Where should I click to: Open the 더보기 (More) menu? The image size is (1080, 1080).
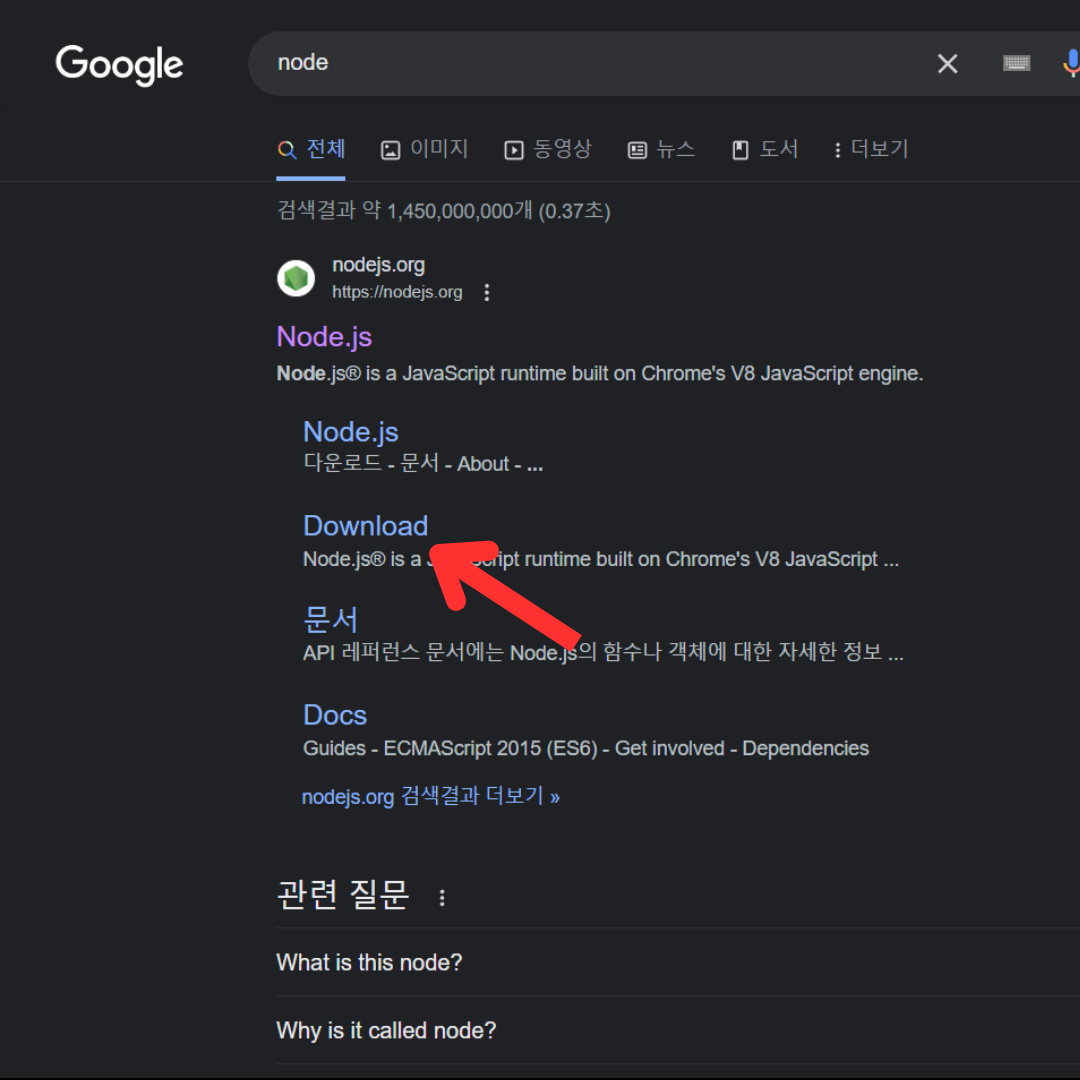tap(871, 149)
